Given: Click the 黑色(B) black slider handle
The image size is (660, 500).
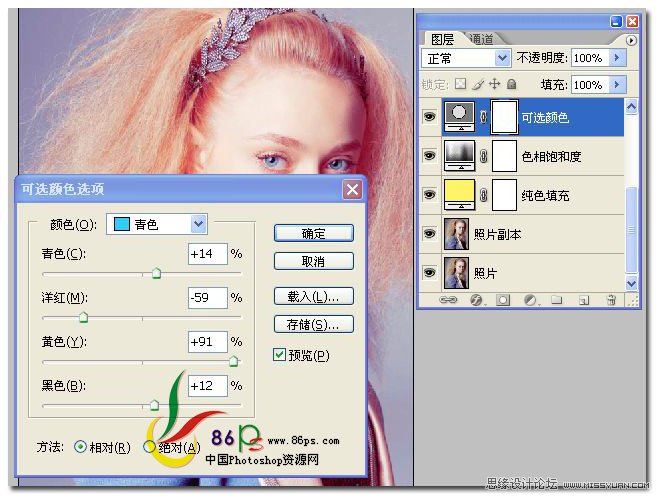Looking at the screenshot, I should (154, 405).
